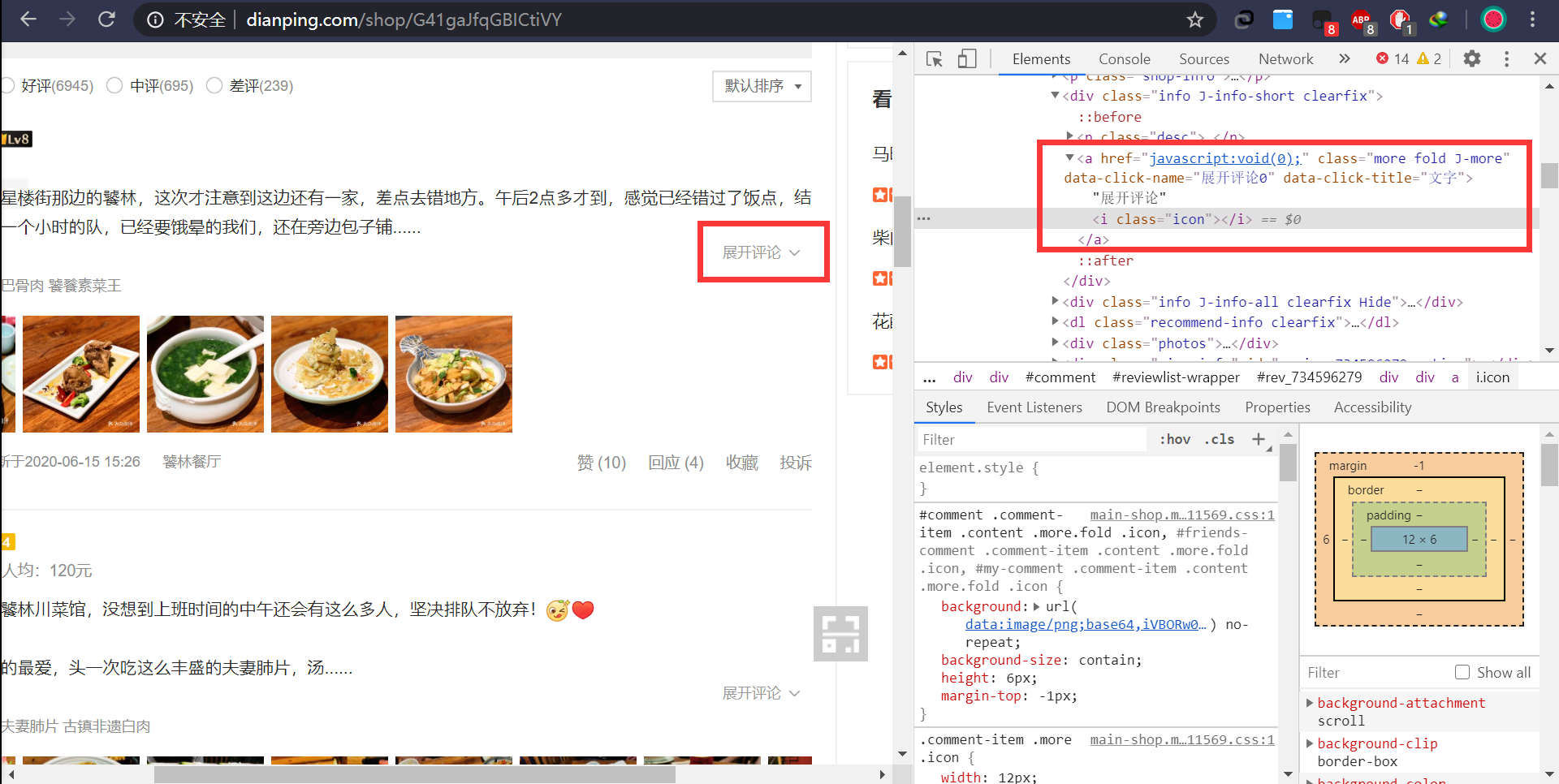The width and height of the screenshot is (1559, 784).
Task: Click 赞 (10) to like the review
Action: click(x=601, y=463)
